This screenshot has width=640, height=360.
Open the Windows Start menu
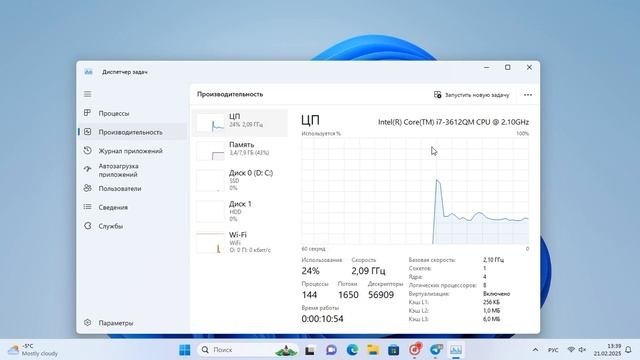184,350
